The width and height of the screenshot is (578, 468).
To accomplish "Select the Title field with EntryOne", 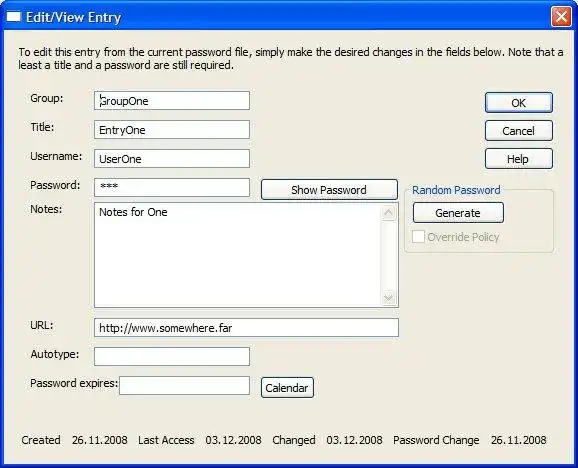I will pos(172,130).
